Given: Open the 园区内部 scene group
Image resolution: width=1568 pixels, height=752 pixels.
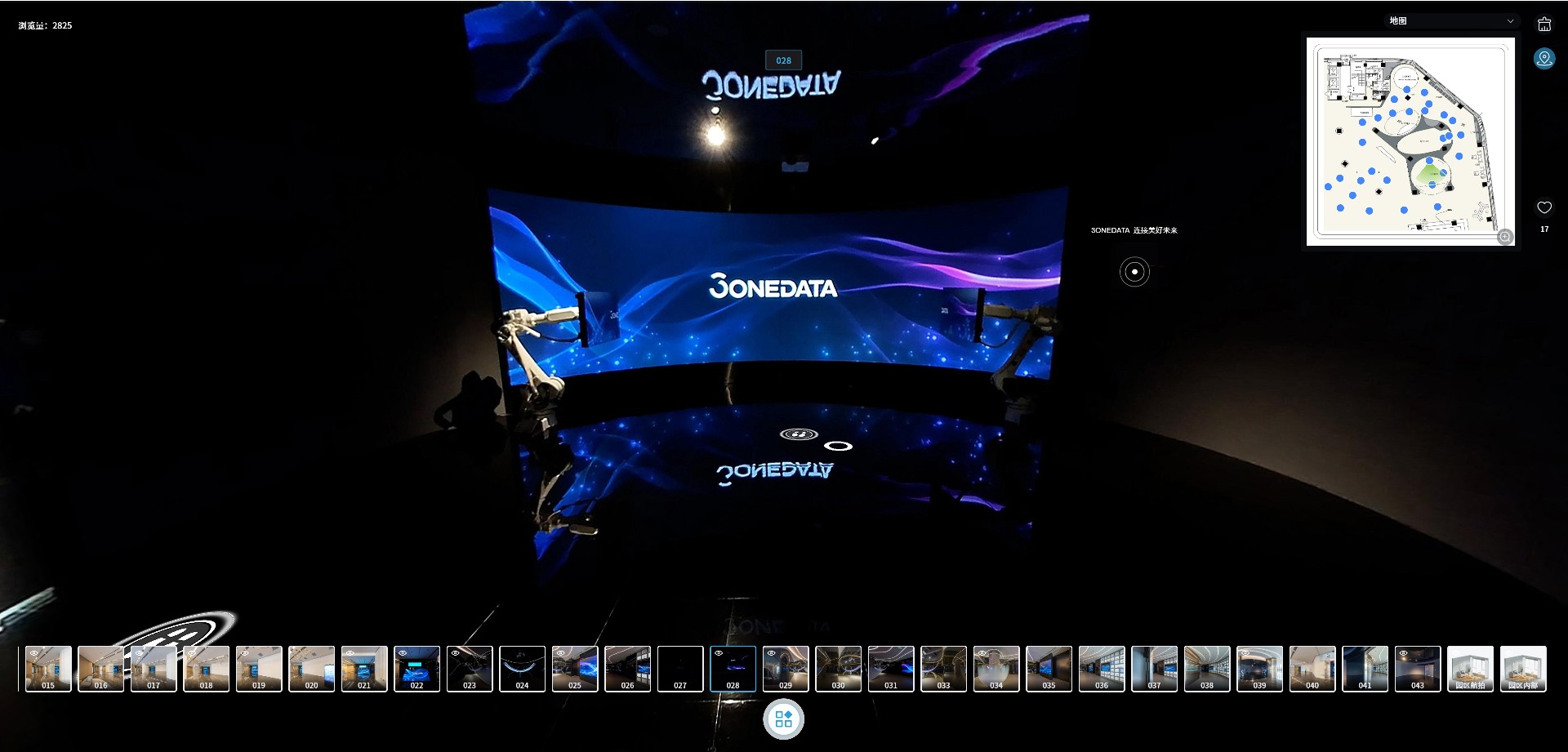Looking at the screenshot, I should click(x=1523, y=669).
